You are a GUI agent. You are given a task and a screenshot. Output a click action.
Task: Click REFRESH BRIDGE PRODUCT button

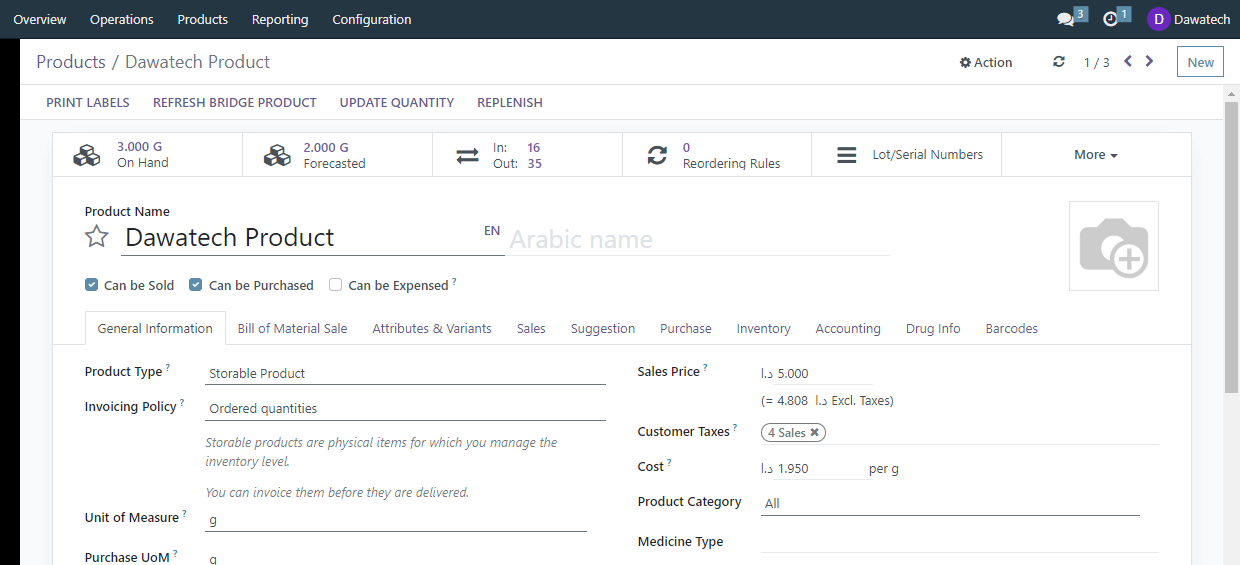[235, 102]
